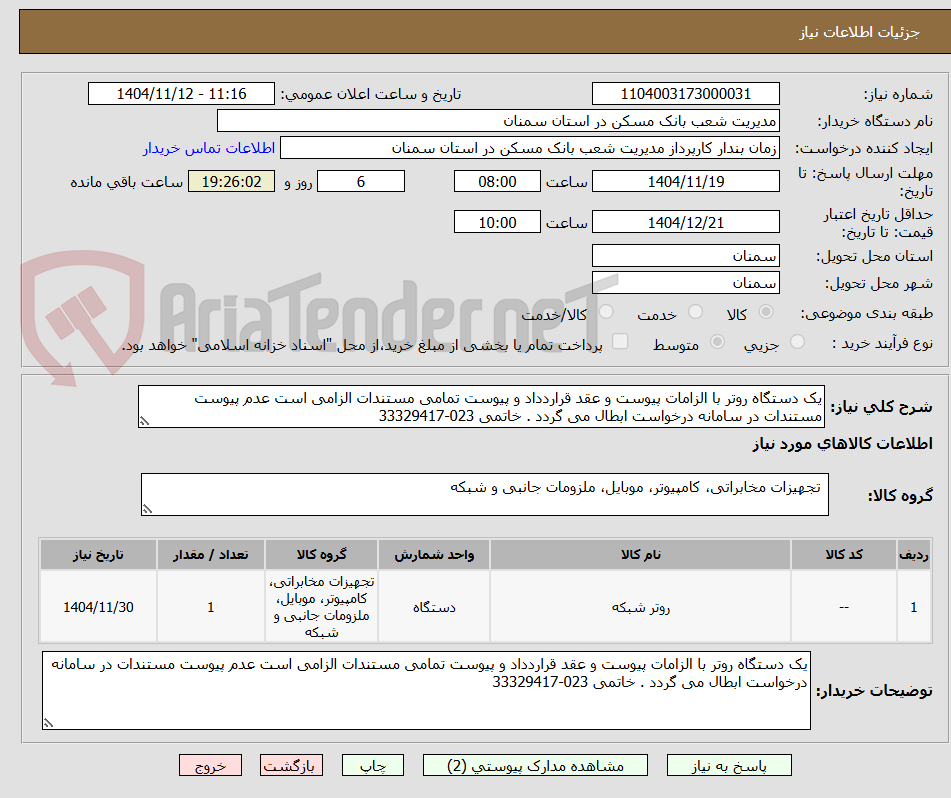Select the جزیی purchase type radio

pos(798,342)
